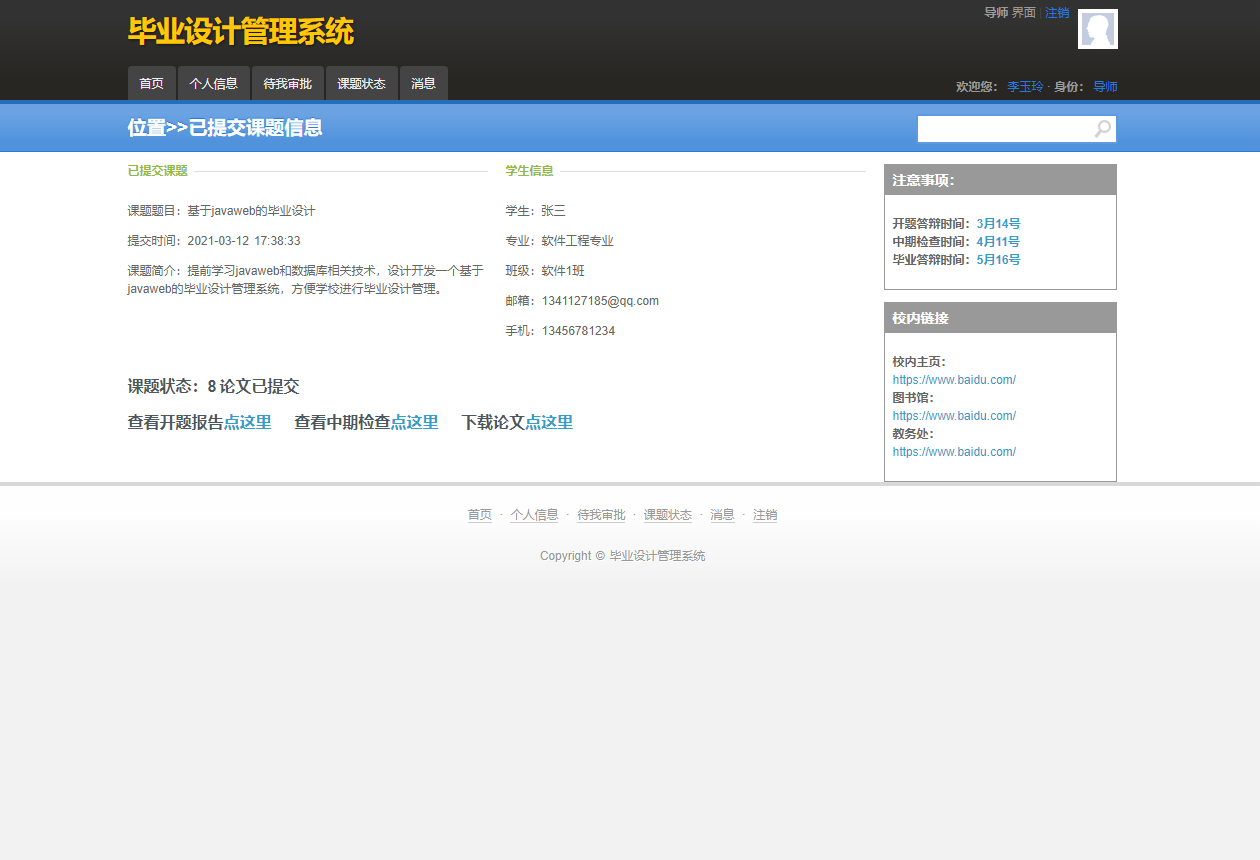Click 点这里 to view midterm check
The width and height of the screenshot is (1260, 860).
tap(414, 421)
